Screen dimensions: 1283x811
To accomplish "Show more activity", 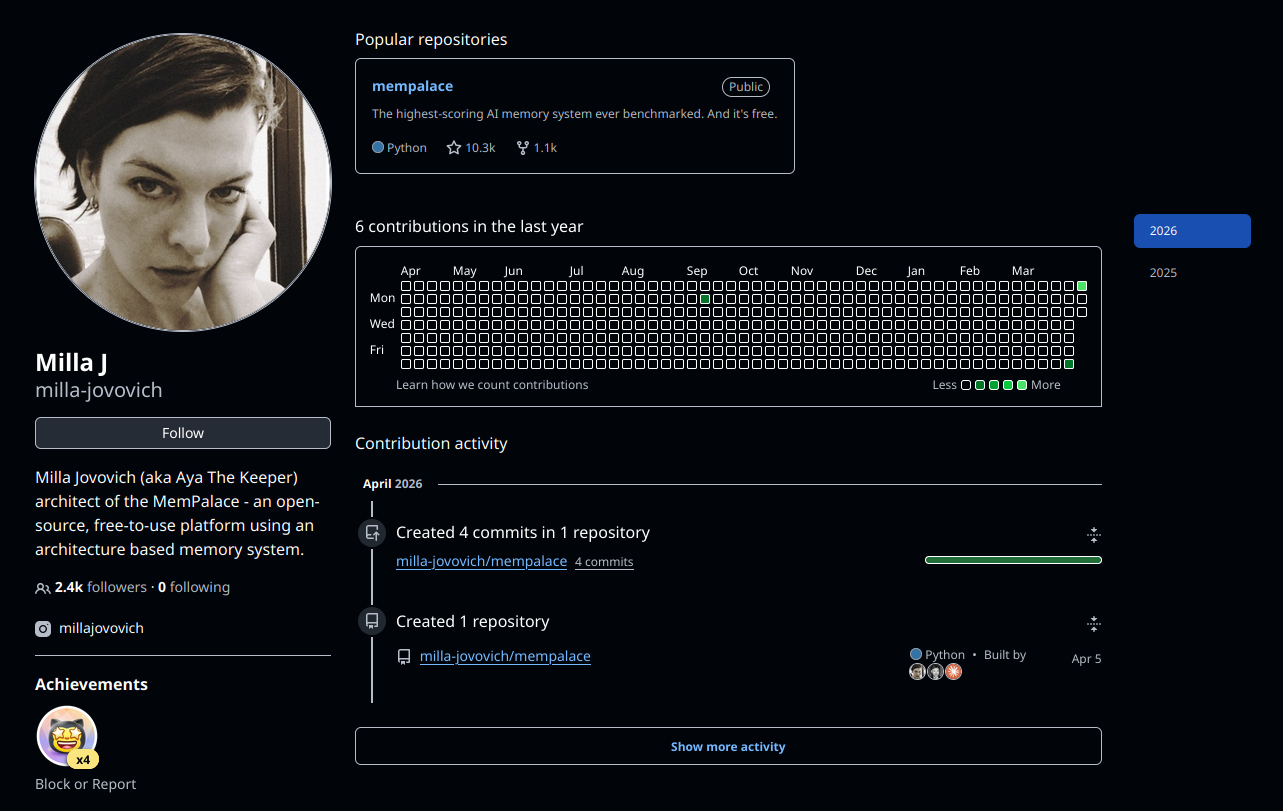I will [x=728, y=746].
